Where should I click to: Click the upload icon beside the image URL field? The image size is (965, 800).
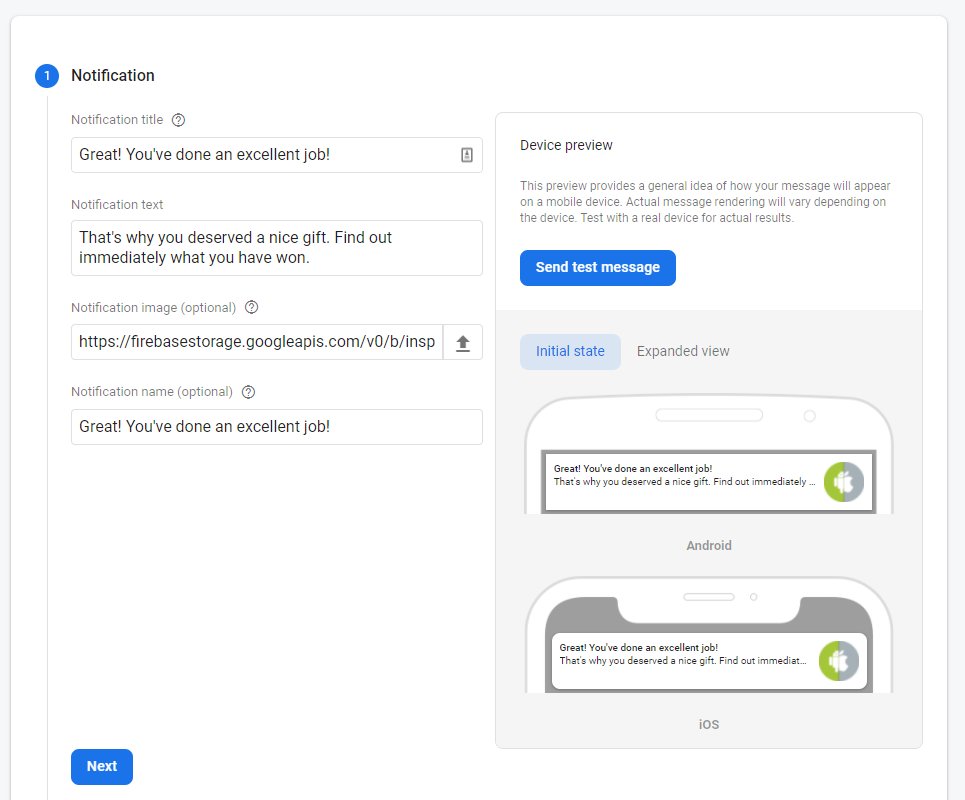pyautogui.click(x=465, y=341)
